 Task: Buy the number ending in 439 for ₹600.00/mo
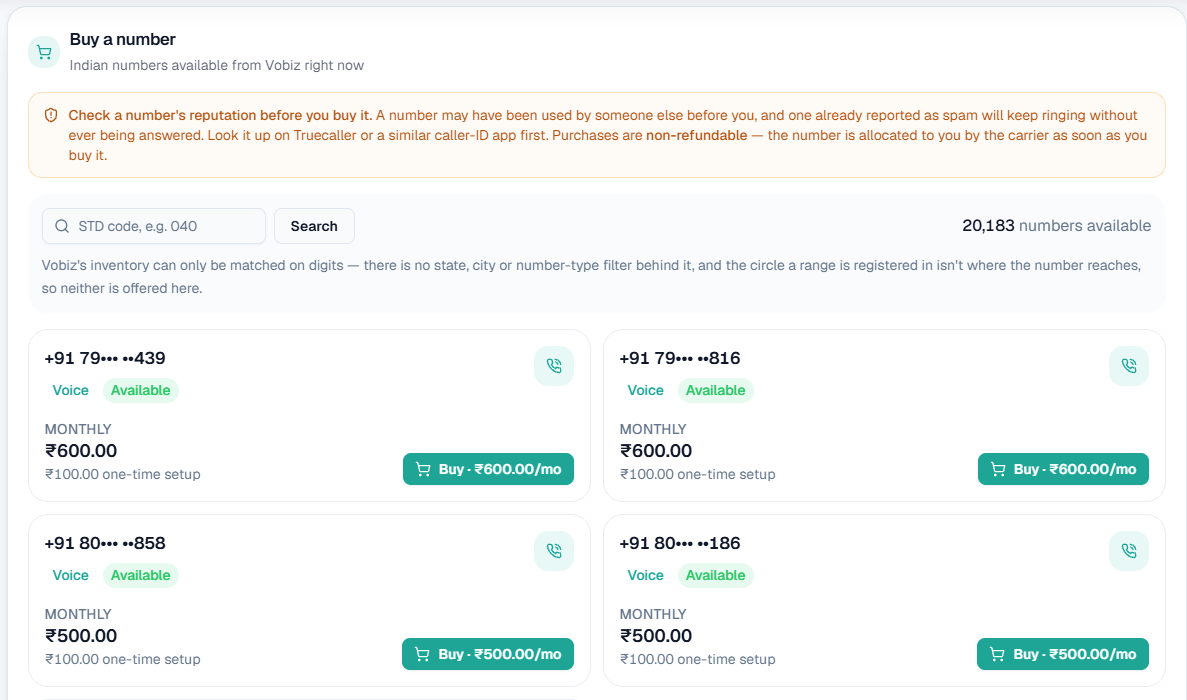488,469
